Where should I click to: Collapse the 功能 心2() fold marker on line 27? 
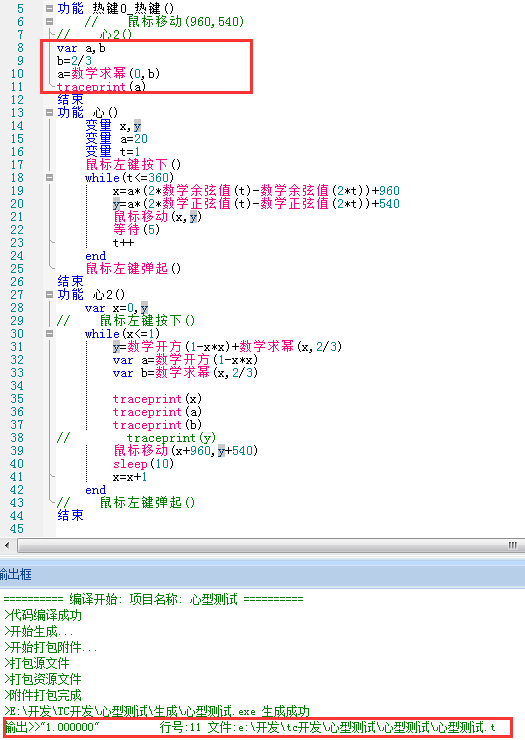tap(49, 294)
